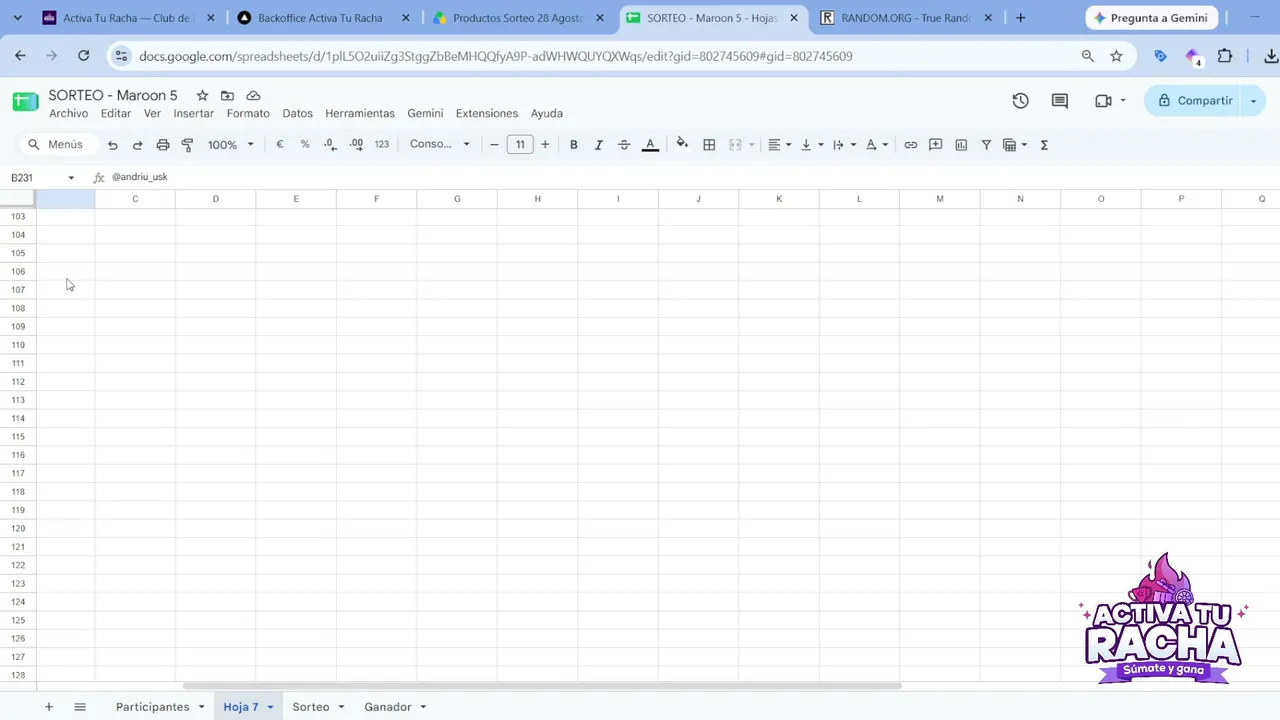1280x720 pixels.
Task: Open the Participantes sheet tab arrow
Action: click(201, 707)
